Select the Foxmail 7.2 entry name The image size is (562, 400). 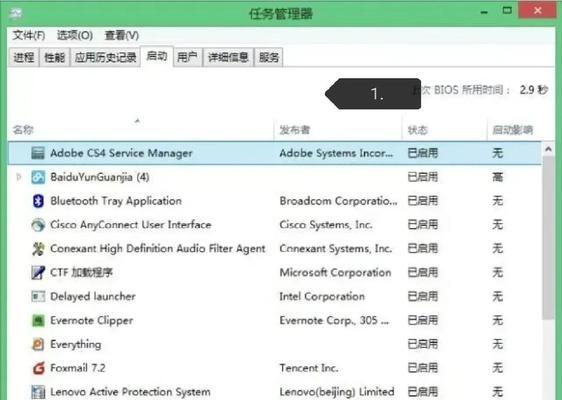click(x=78, y=368)
